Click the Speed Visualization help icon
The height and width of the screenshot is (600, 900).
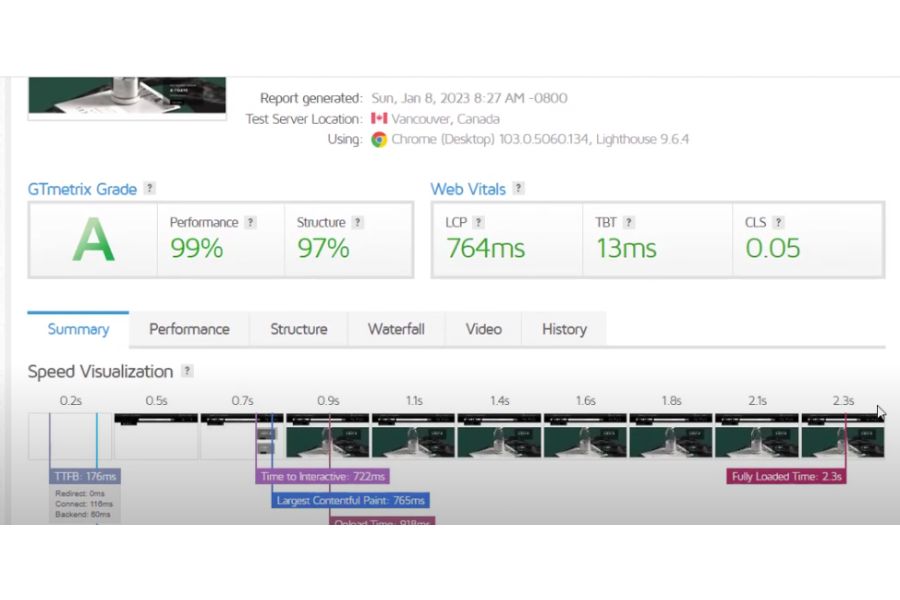click(187, 371)
